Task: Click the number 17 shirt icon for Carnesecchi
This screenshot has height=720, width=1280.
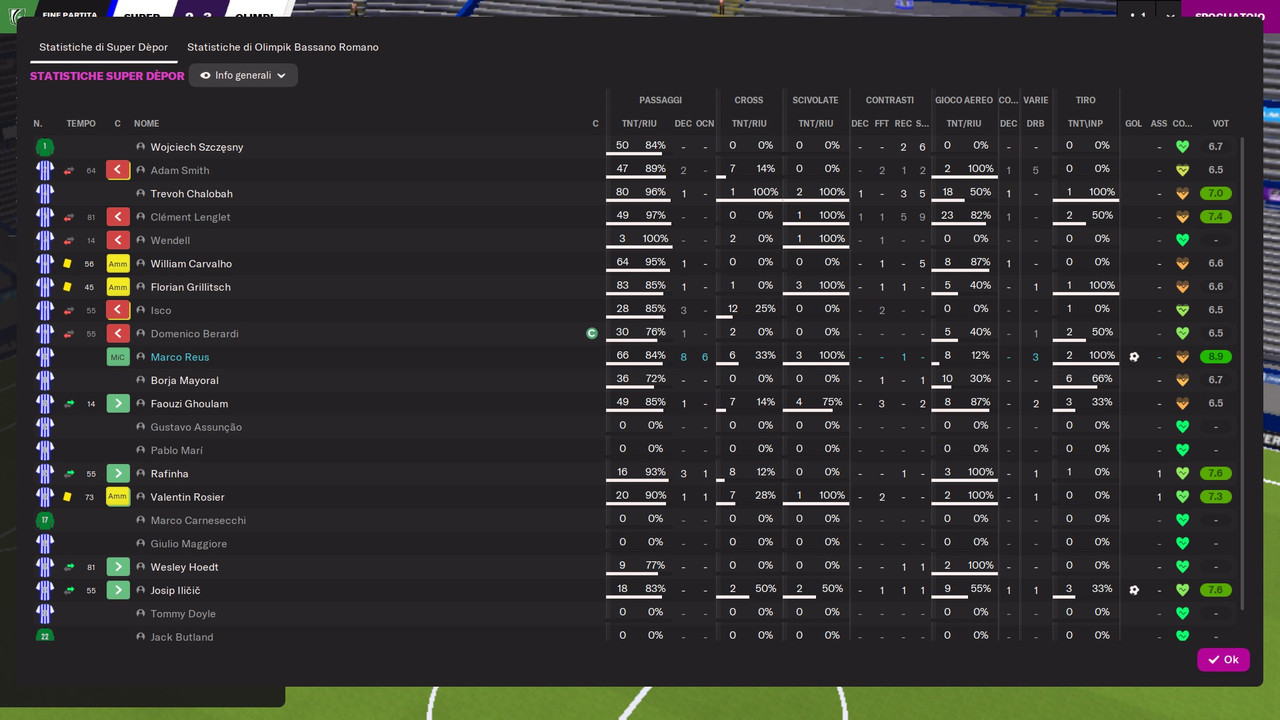Action: (45, 520)
